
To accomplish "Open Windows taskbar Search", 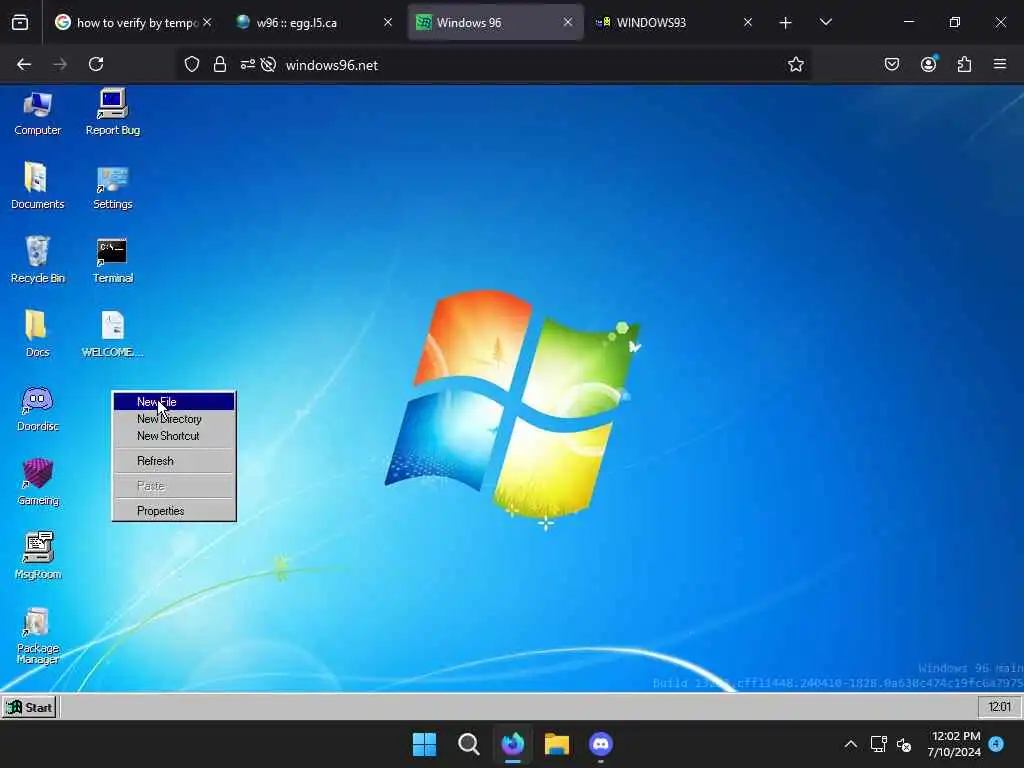I will (468, 744).
